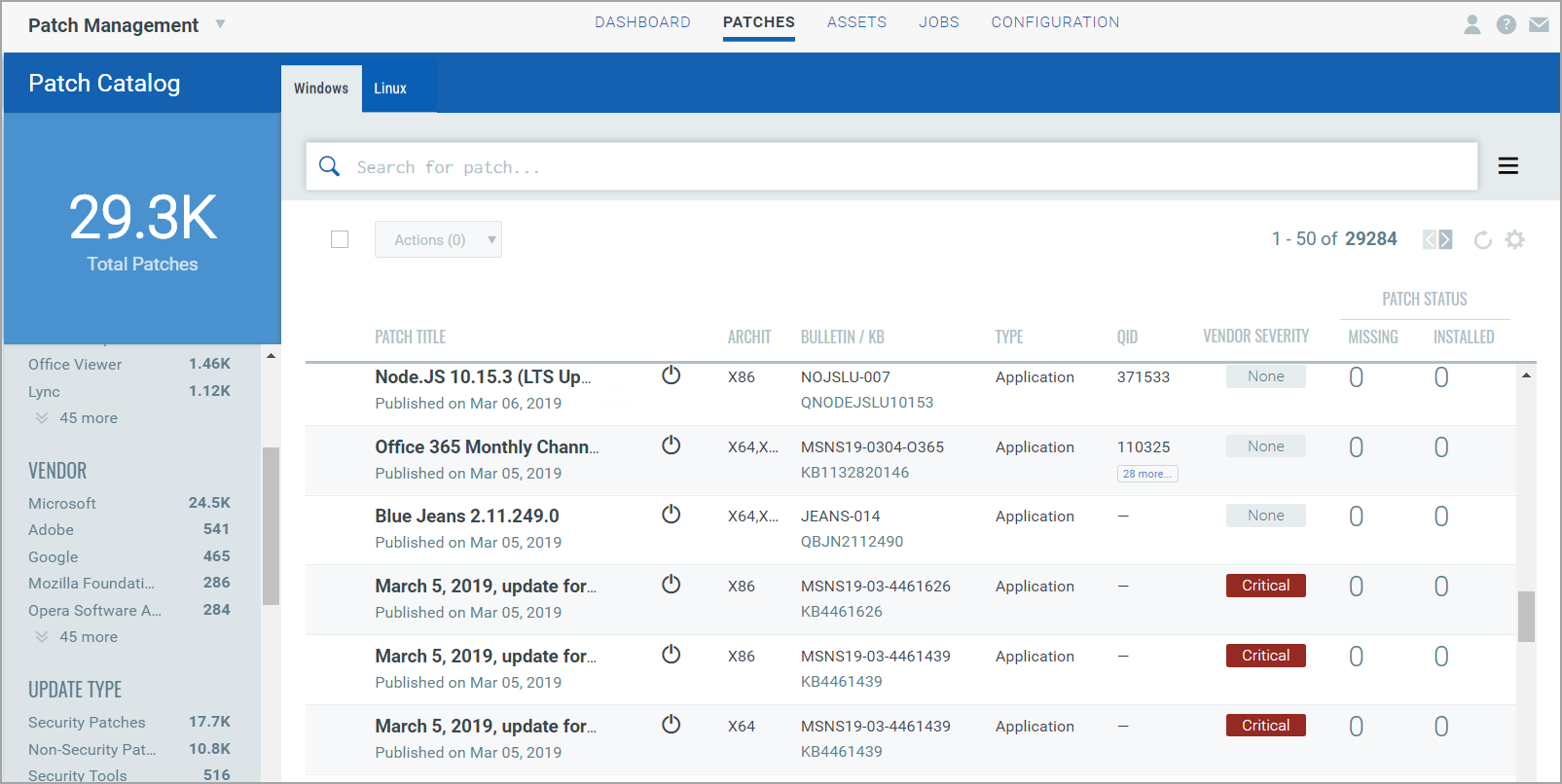Click the patch list scroll up arrow
The width and height of the screenshot is (1562, 784).
click(1526, 374)
